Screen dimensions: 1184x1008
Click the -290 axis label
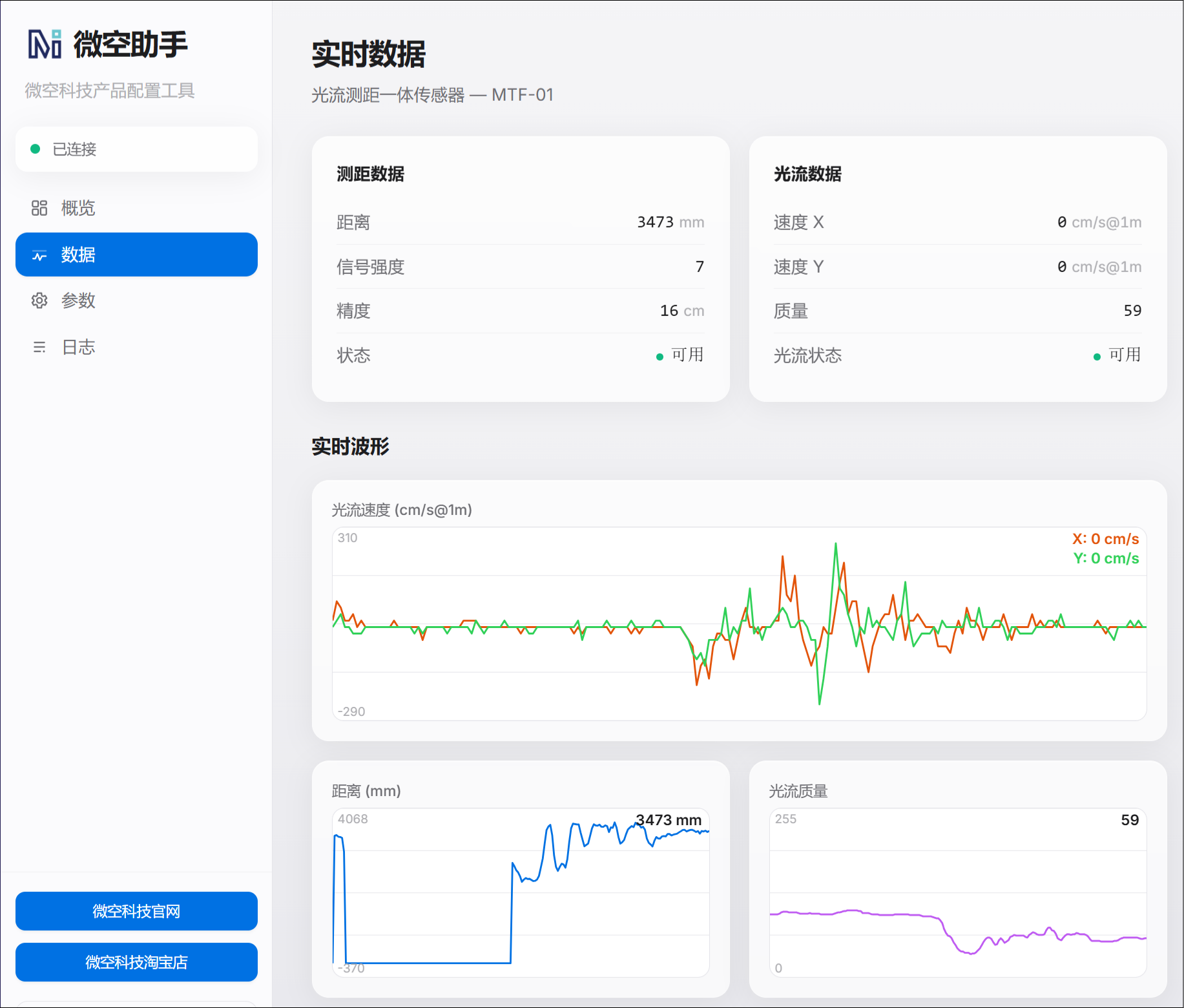351,711
